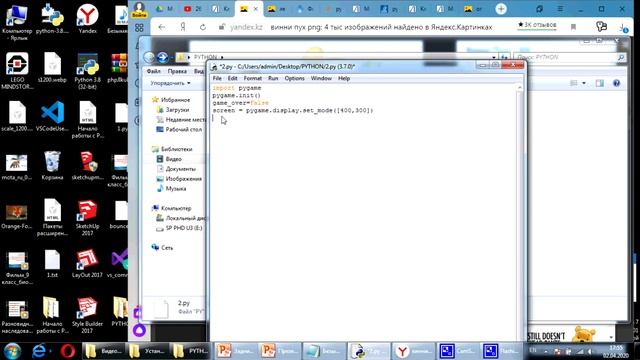Switch to the YouTube browser tab
Viewport: 640px width, 360px height.
(192, 9)
